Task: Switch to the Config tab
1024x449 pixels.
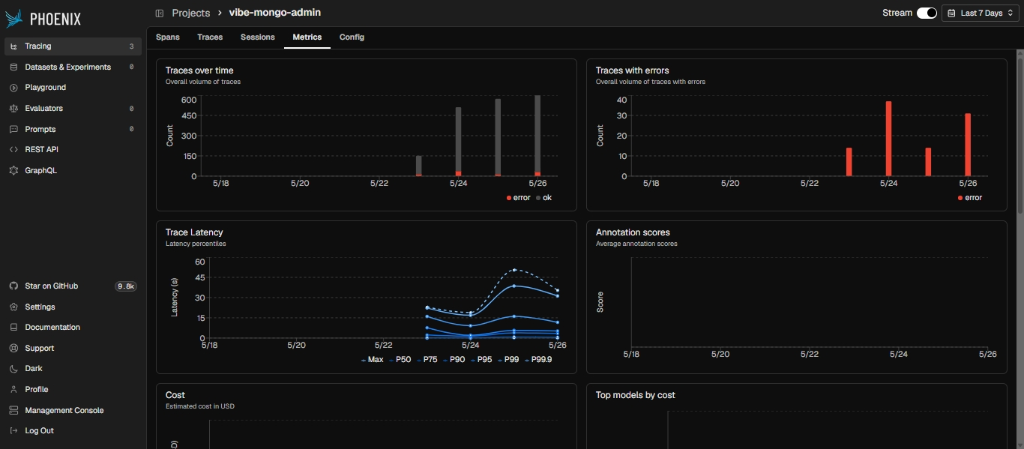Action: (352, 37)
